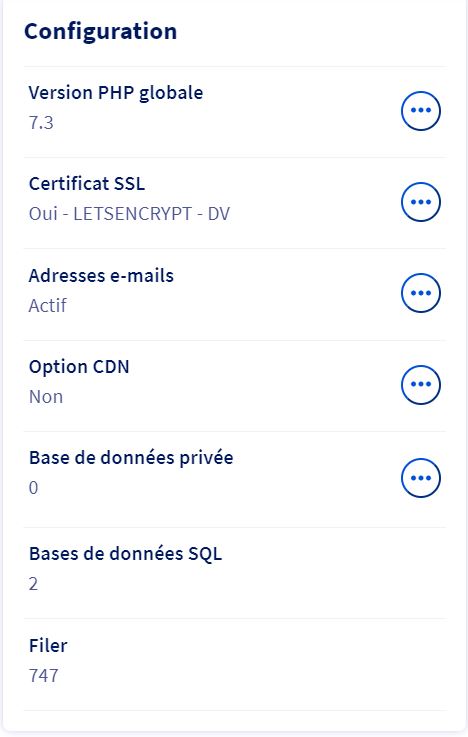Viewport: 468px width, 737px height.
Task: Select the Bases de données SQL label
Action: click(x=125, y=554)
